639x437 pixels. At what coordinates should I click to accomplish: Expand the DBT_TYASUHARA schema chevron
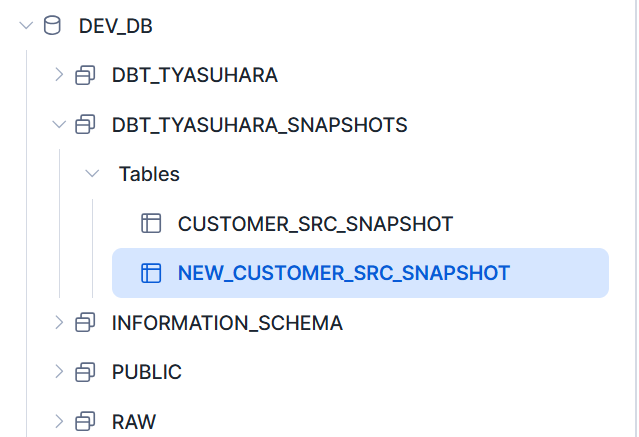click(59, 75)
